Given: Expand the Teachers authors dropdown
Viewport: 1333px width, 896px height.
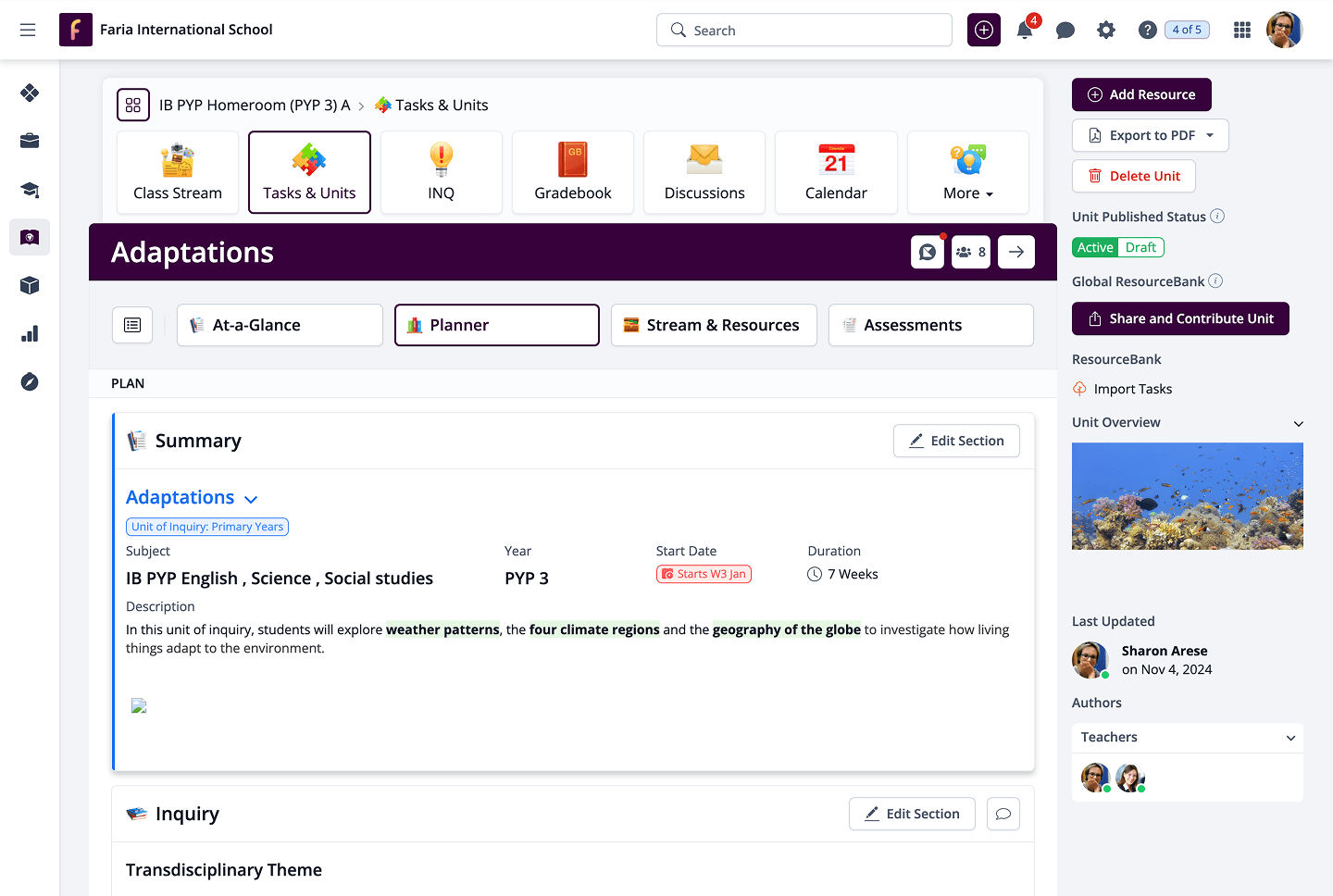Looking at the screenshot, I should click(x=1290, y=738).
